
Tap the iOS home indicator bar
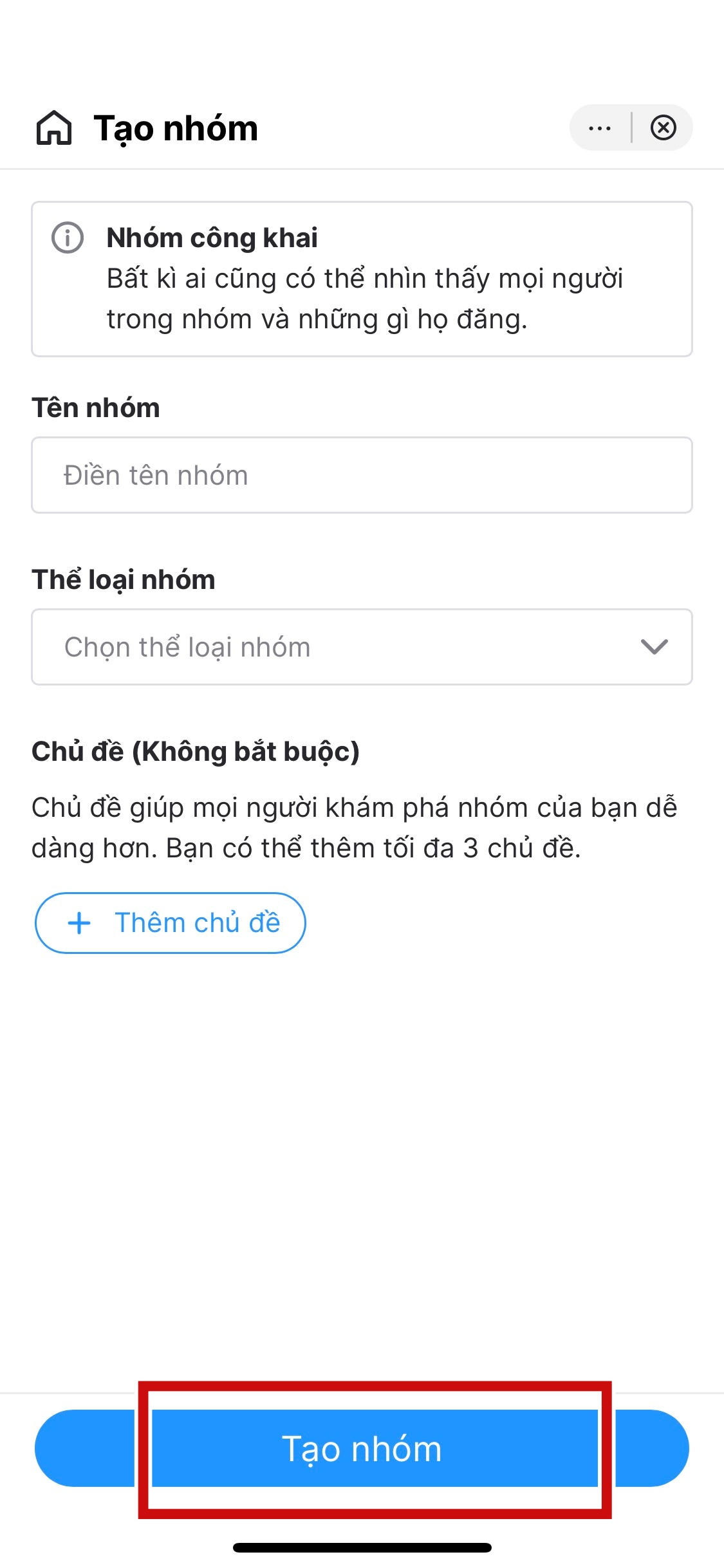[362, 1547]
